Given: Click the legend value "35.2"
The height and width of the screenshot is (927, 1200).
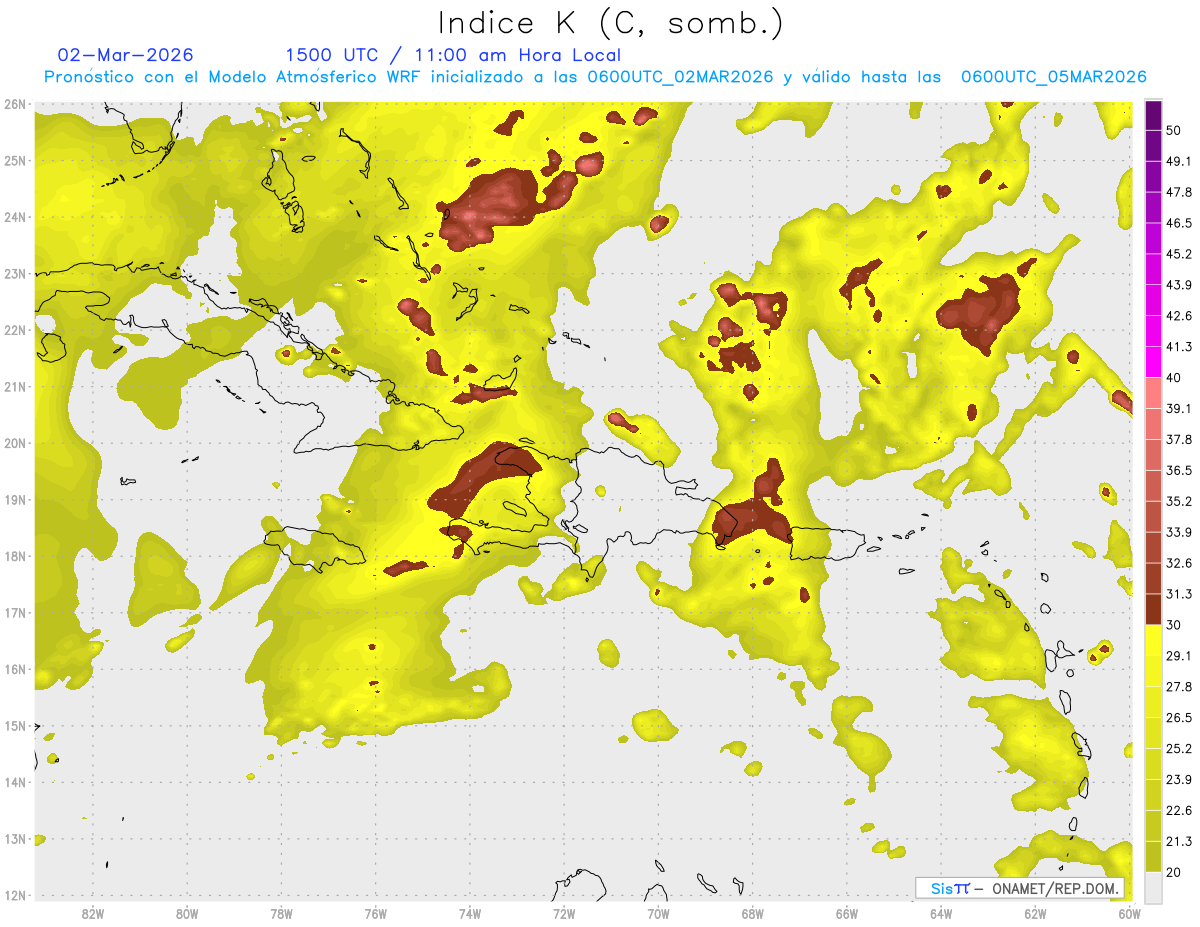Looking at the screenshot, I should pyautogui.click(x=1179, y=501).
